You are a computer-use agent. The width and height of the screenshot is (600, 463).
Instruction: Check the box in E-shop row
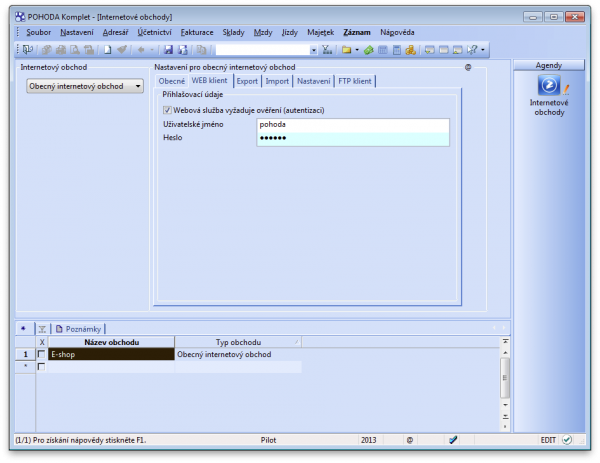coord(41,354)
